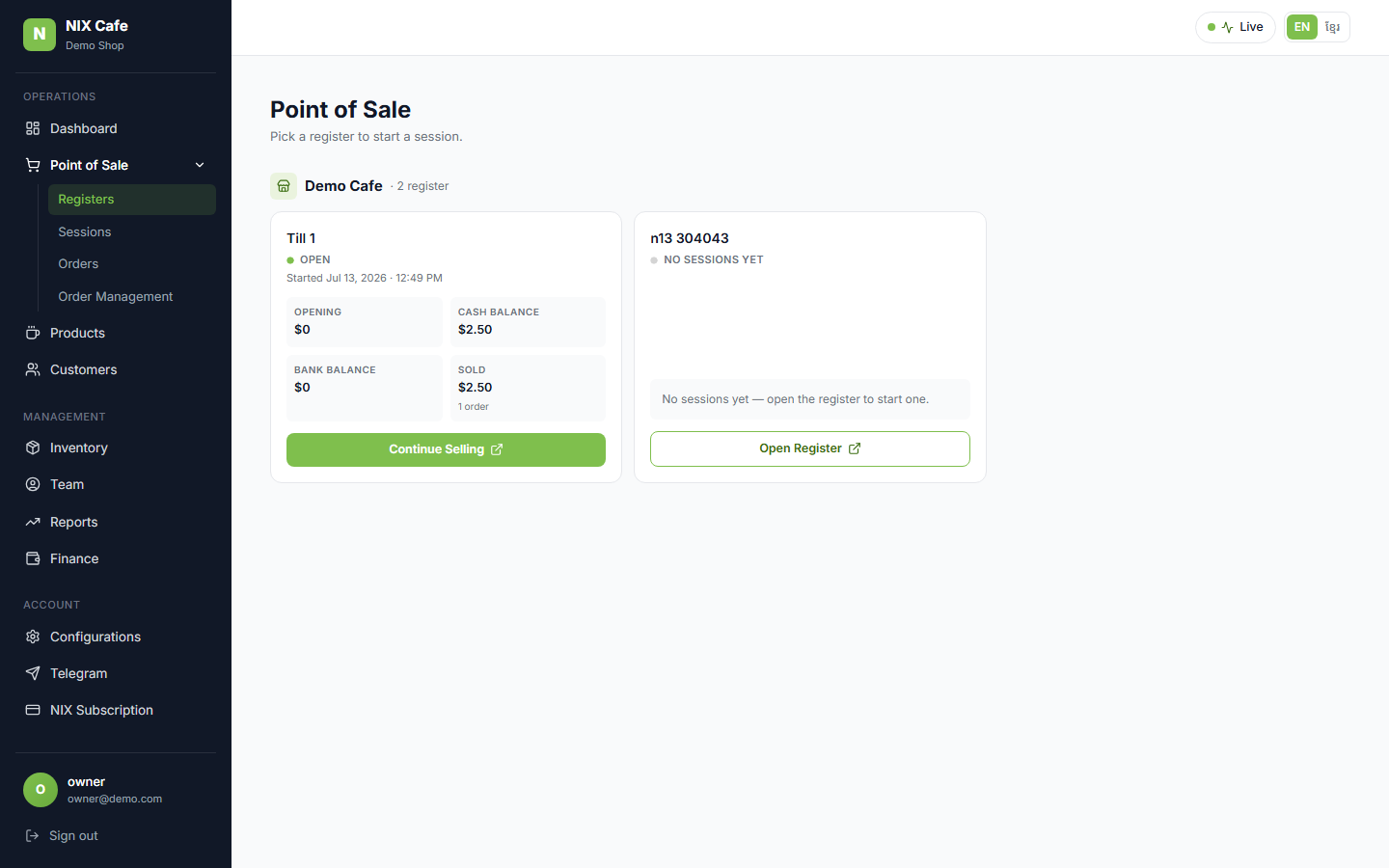The image size is (1389, 868).
Task: Click the Inventory box icon
Action: (x=33, y=448)
